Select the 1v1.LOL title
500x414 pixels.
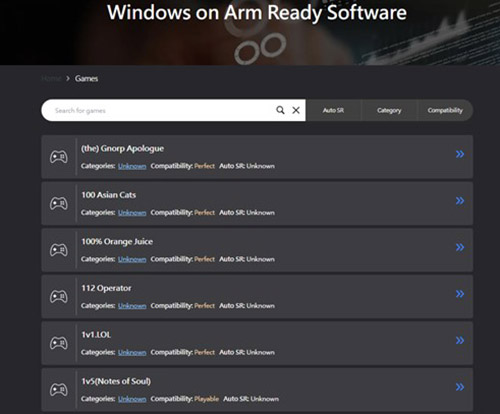(96, 335)
